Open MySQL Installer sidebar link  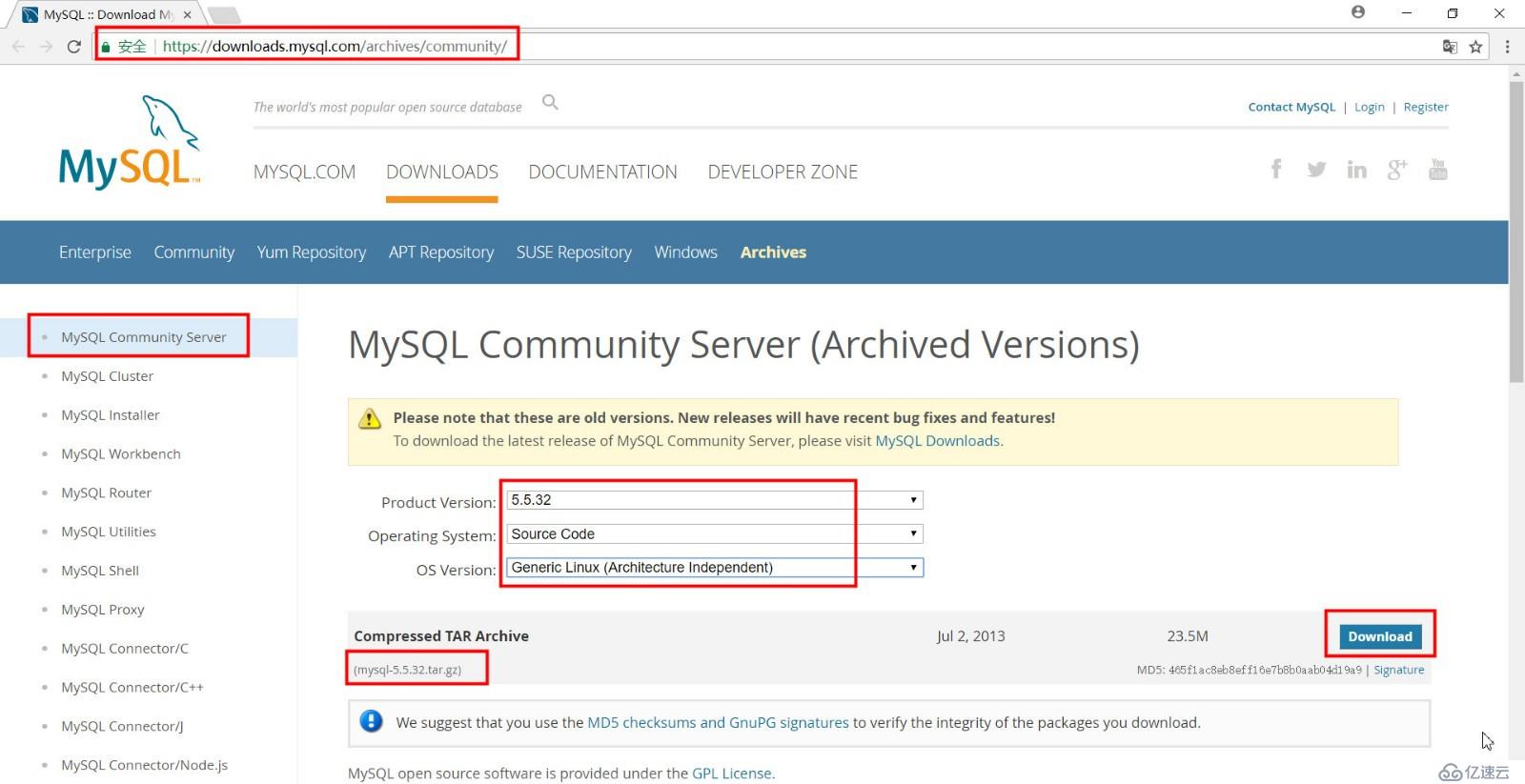click(111, 415)
